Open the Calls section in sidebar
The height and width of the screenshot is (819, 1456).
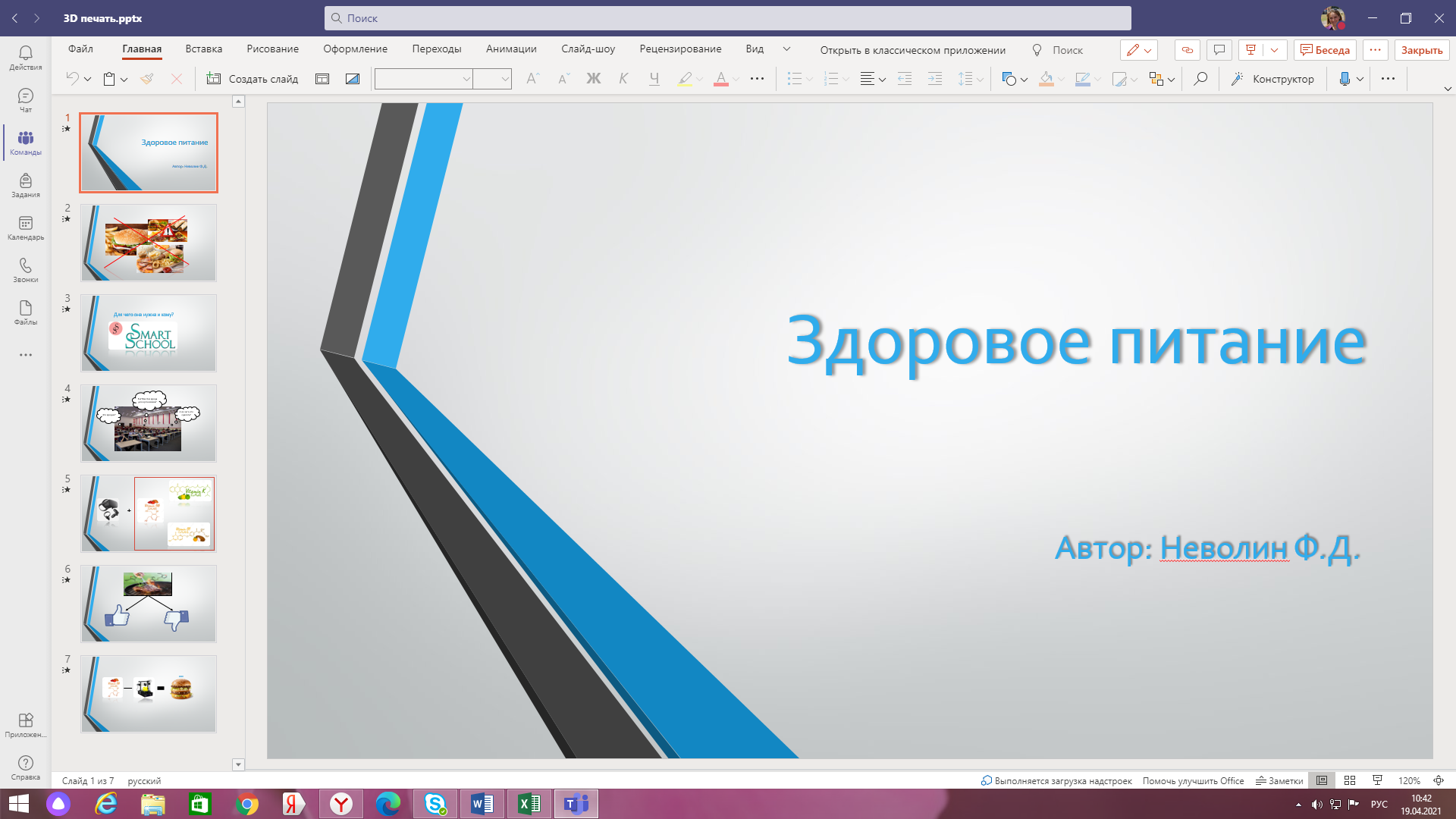25,269
